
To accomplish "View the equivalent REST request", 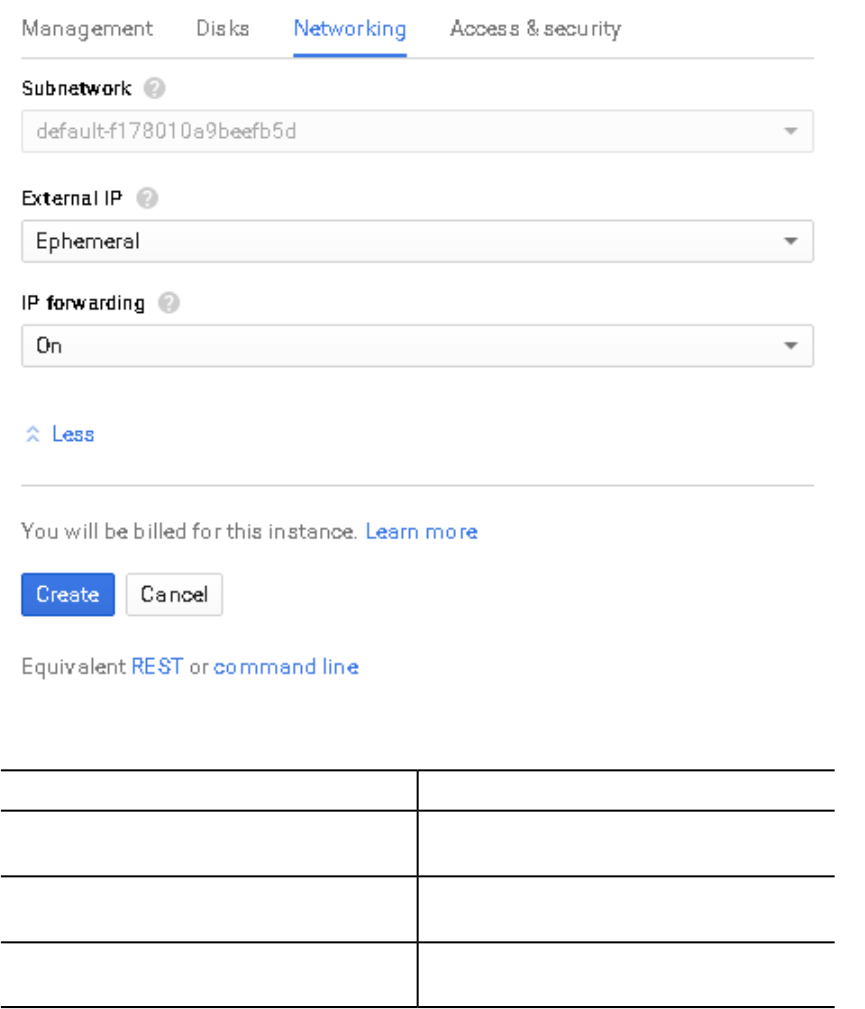I will point(157,667).
